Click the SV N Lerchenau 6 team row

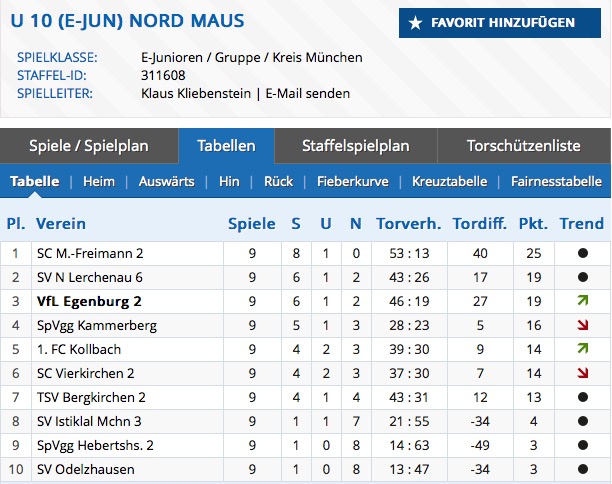[306, 277]
